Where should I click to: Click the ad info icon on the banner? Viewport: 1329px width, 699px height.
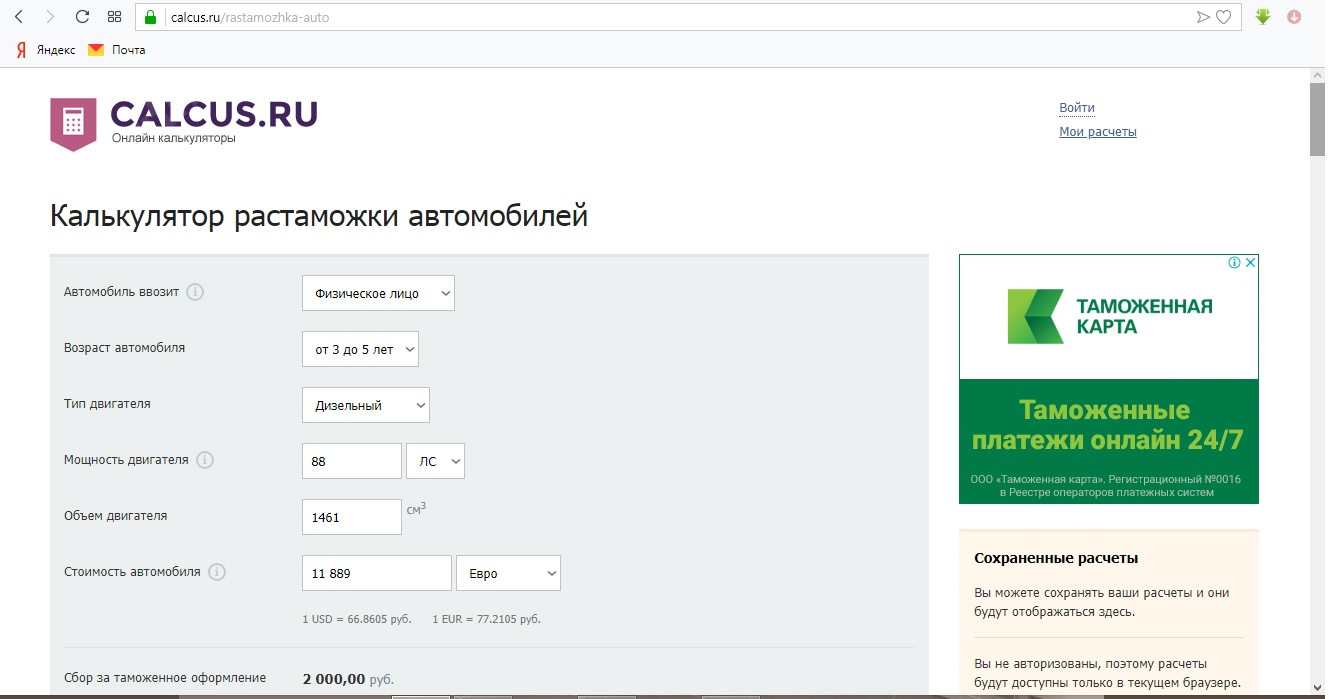1235,262
